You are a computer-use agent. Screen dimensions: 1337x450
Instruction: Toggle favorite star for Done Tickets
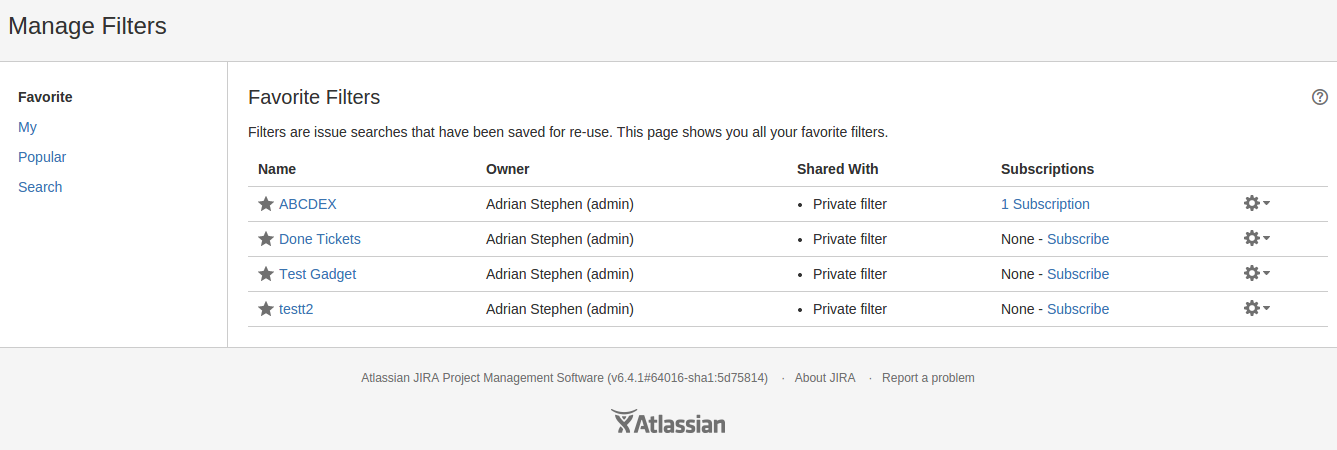pos(266,239)
